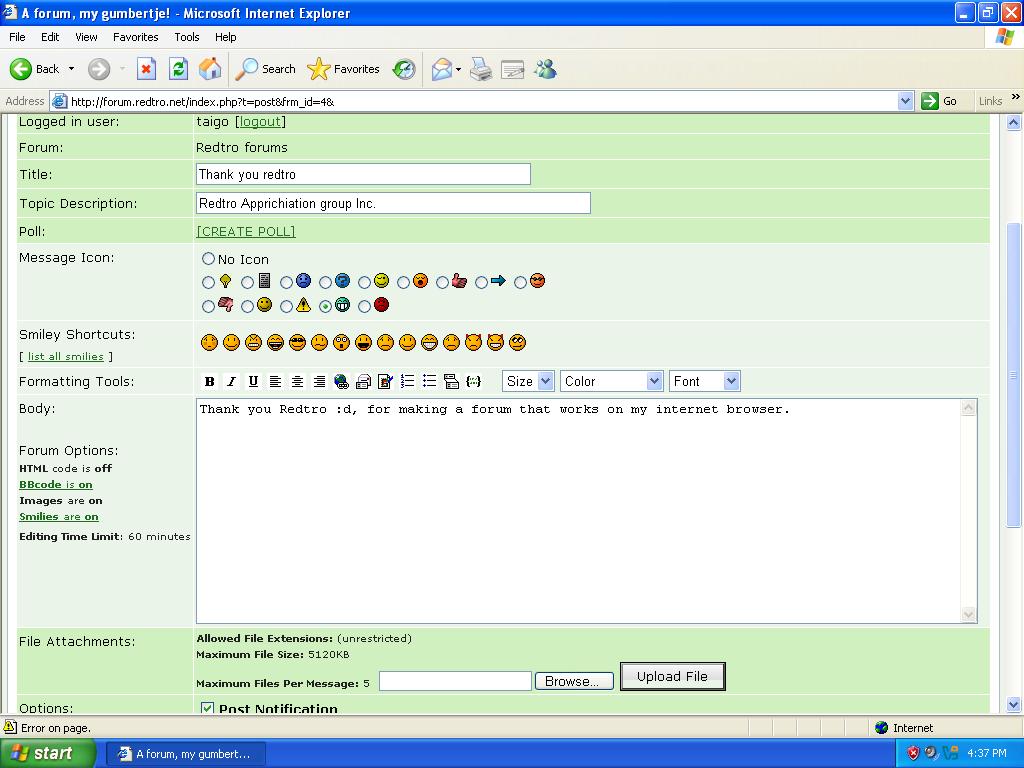Insert a numbered list via formatting toolbar
The width and height of the screenshot is (1024, 768).
click(x=407, y=381)
